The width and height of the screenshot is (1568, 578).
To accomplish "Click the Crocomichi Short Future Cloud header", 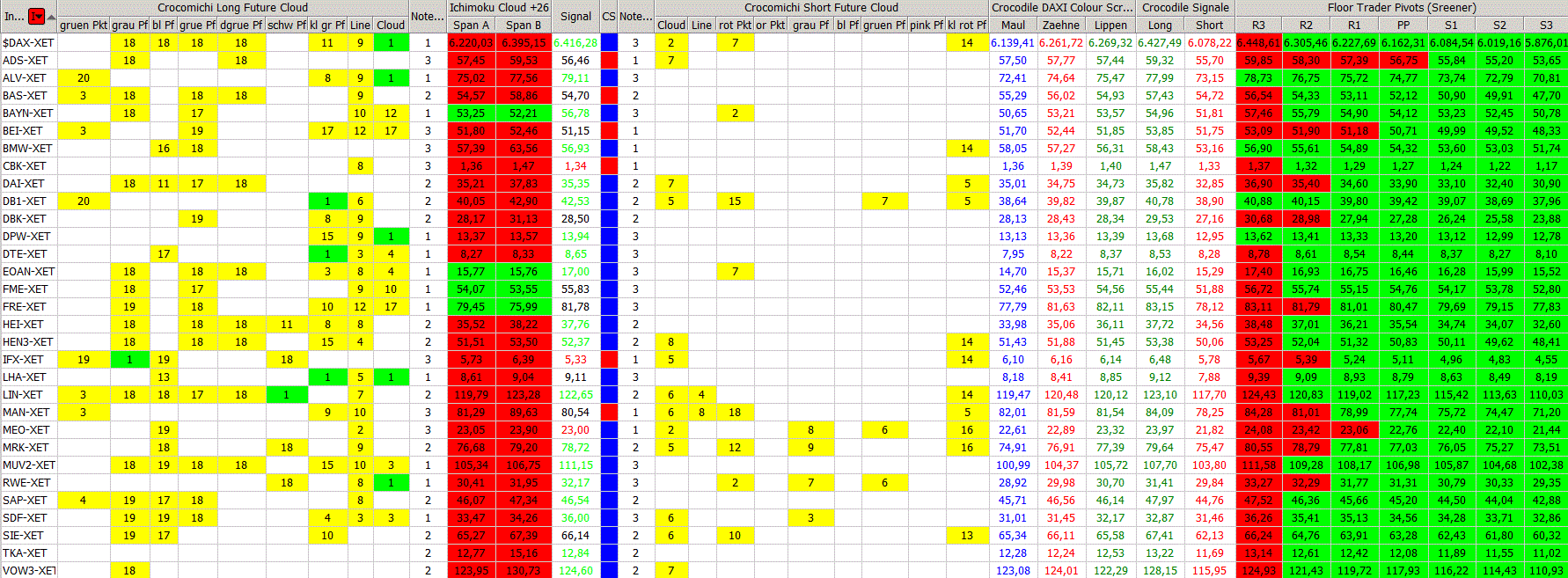I will point(821,8).
